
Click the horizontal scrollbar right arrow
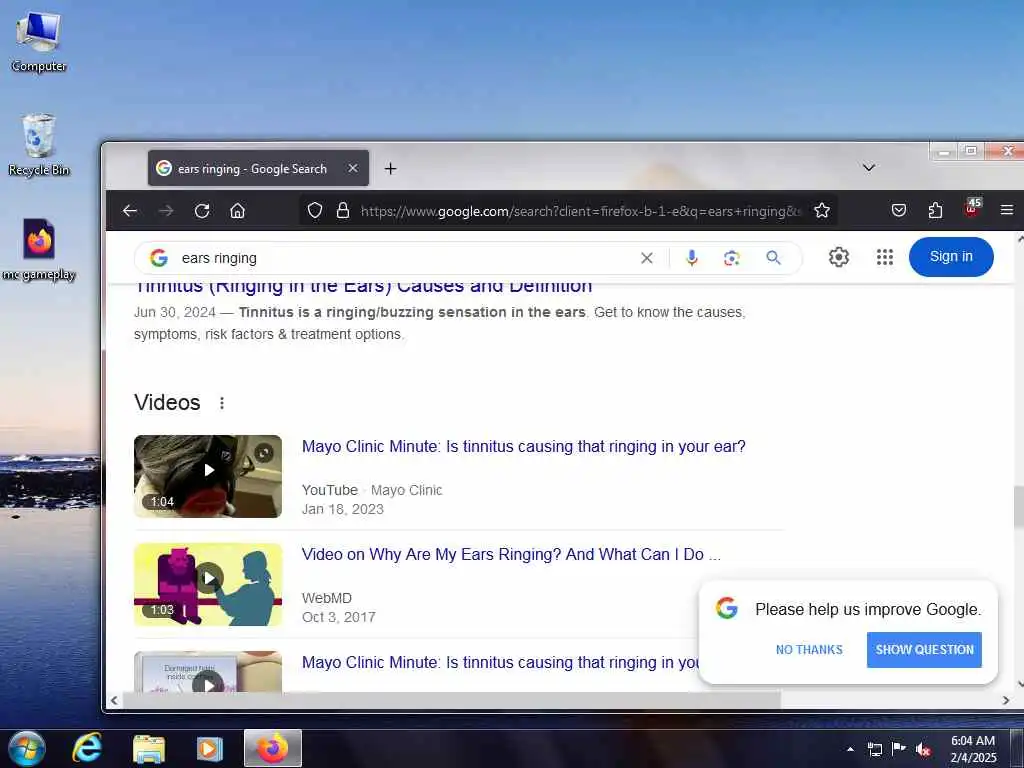click(x=1006, y=701)
